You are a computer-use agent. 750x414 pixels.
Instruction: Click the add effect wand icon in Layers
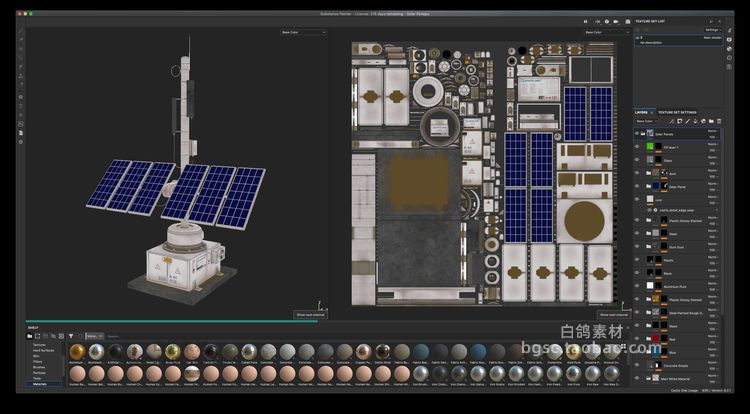pos(672,121)
